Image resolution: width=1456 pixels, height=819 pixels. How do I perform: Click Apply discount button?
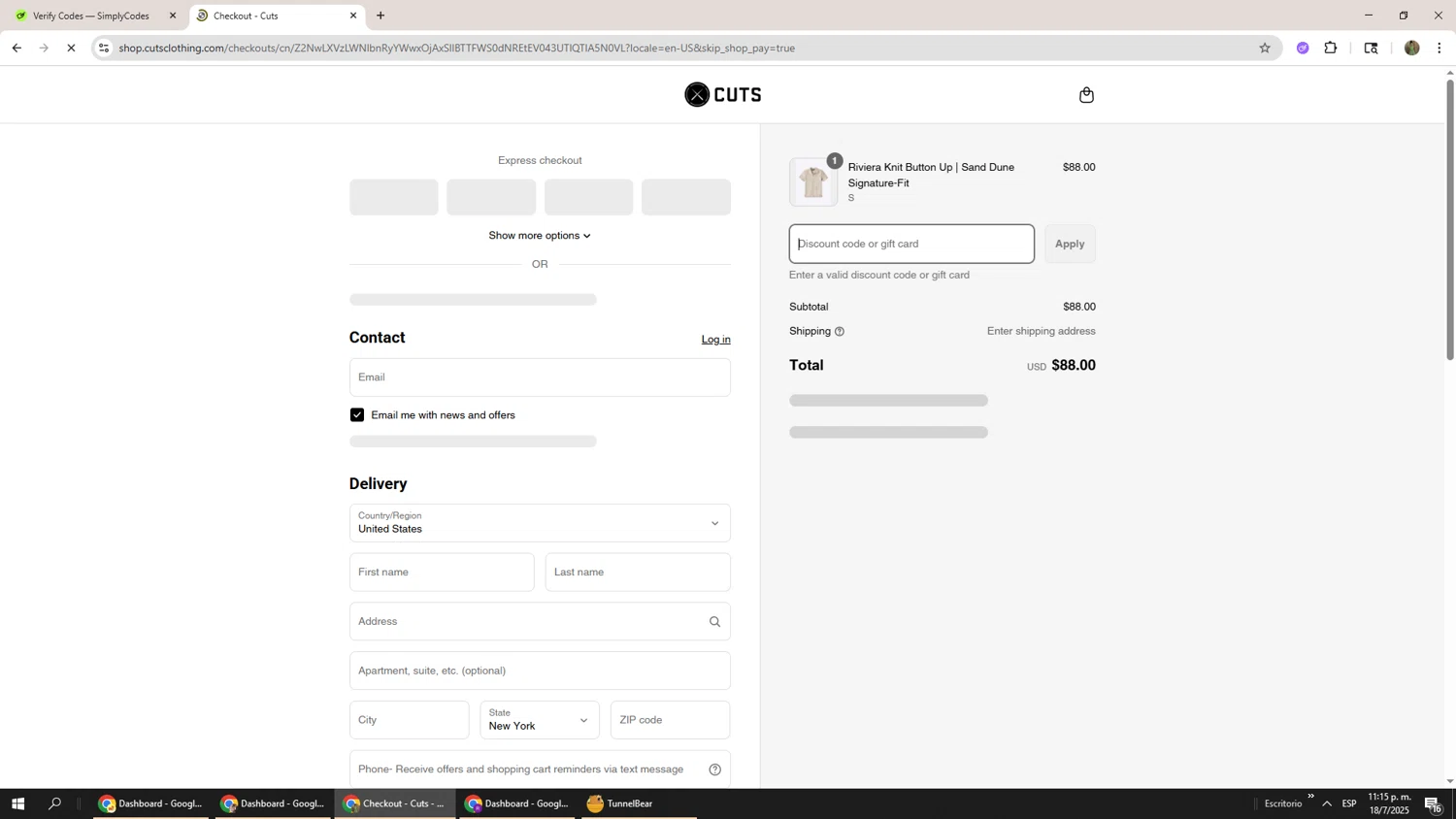[x=1070, y=244]
